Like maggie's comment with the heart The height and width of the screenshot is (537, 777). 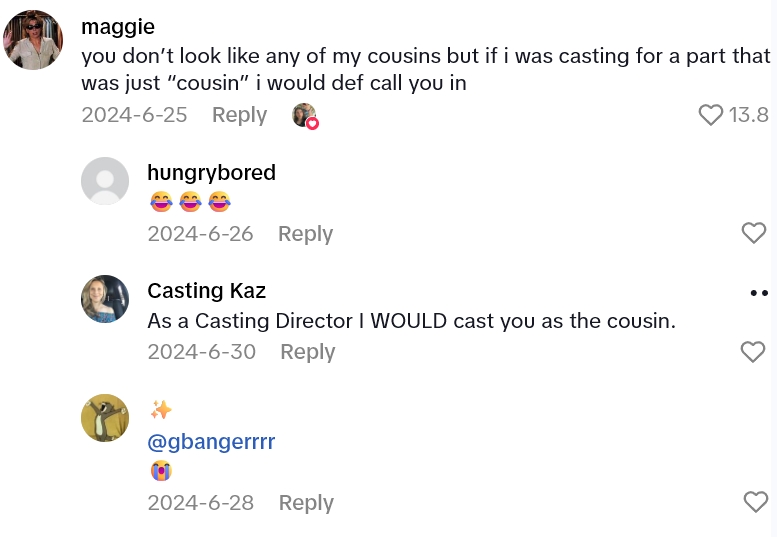(x=710, y=115)
